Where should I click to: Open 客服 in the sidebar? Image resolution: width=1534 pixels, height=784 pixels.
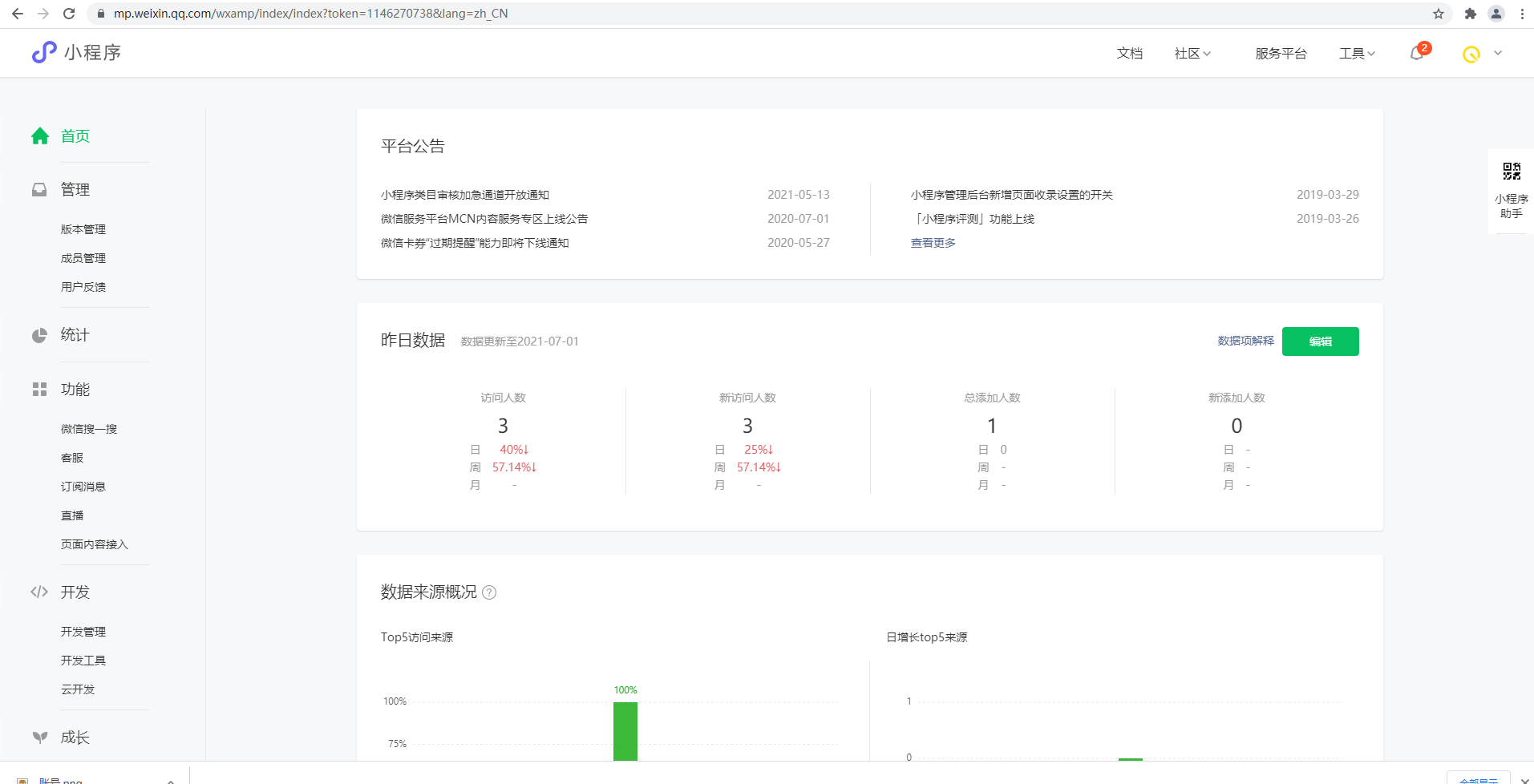(72, 458)
